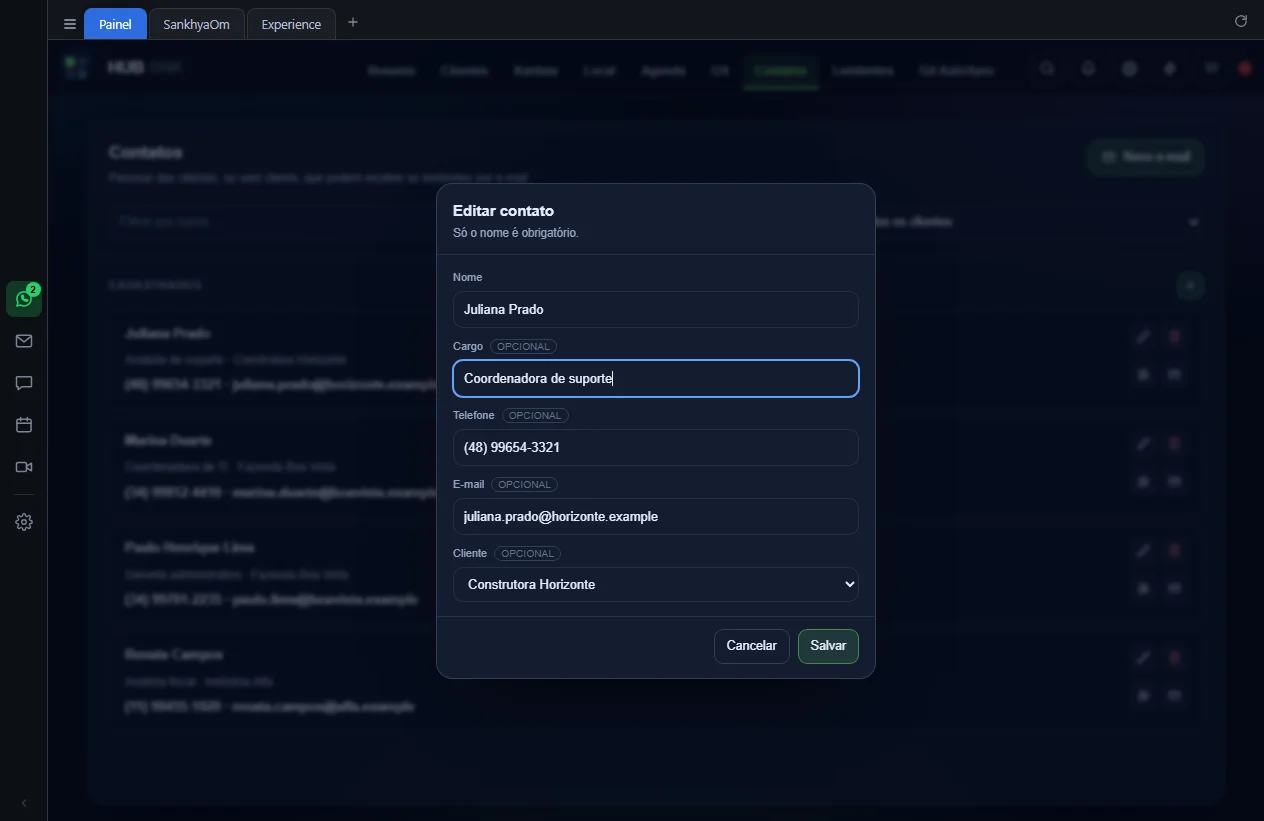
Task: Click the 'Só o nome é obrigatório.' text
Action: 516,233
